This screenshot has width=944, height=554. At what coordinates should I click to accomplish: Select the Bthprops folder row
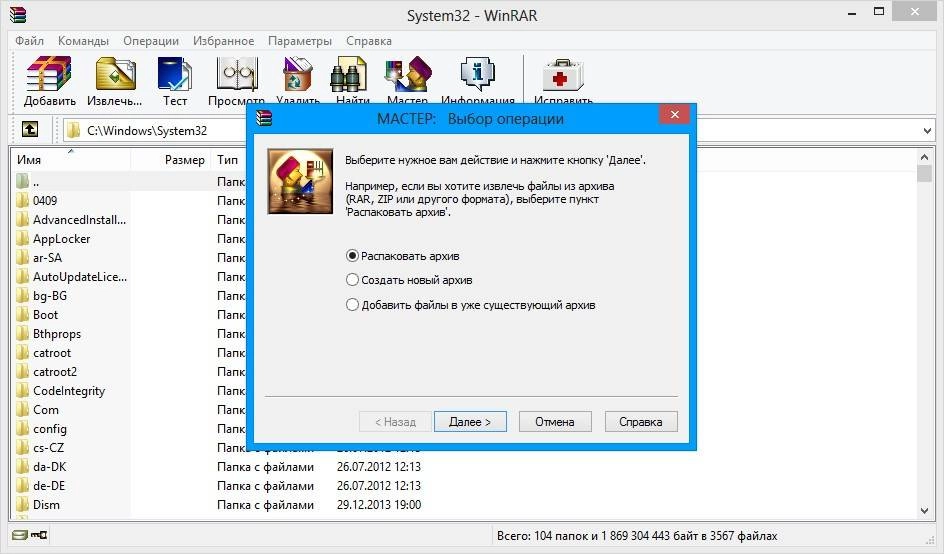[129, 334]
